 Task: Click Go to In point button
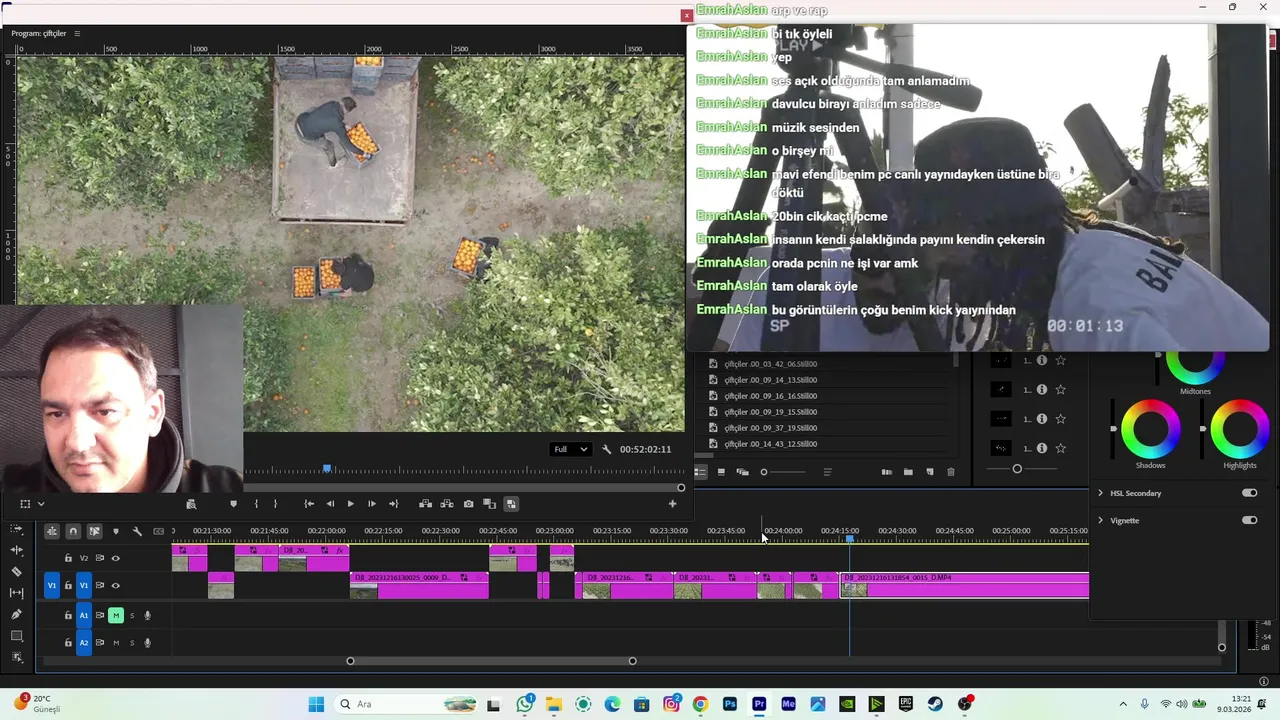[x=309, y=504]
